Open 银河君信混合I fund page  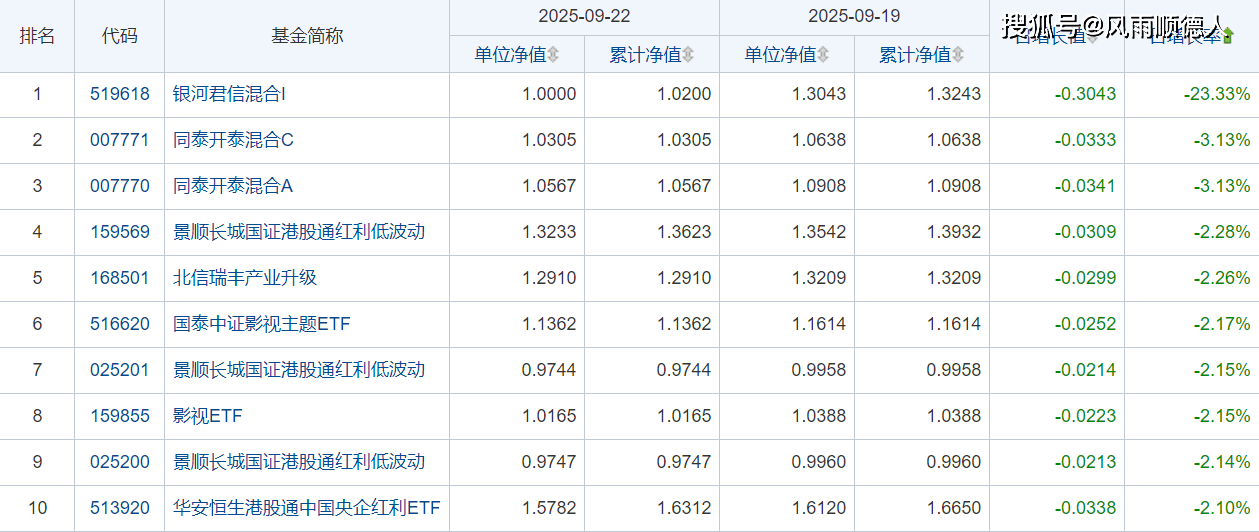(230, 94)
